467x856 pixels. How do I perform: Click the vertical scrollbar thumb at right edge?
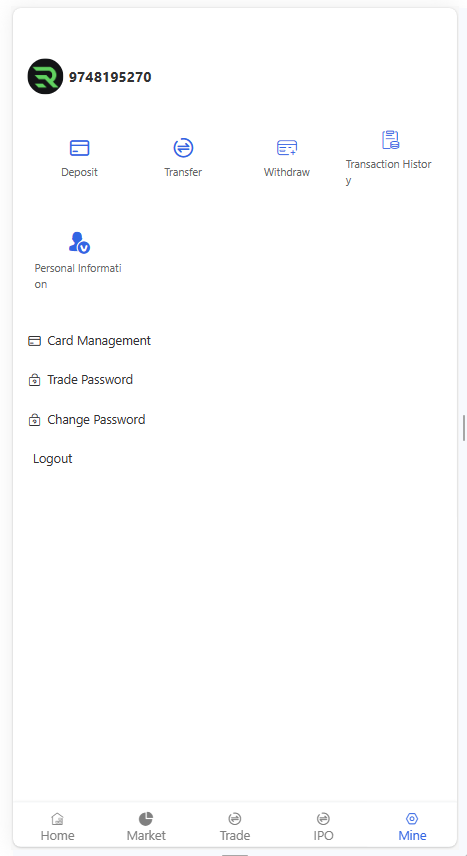pyautogui.click(x=464, y=427)
